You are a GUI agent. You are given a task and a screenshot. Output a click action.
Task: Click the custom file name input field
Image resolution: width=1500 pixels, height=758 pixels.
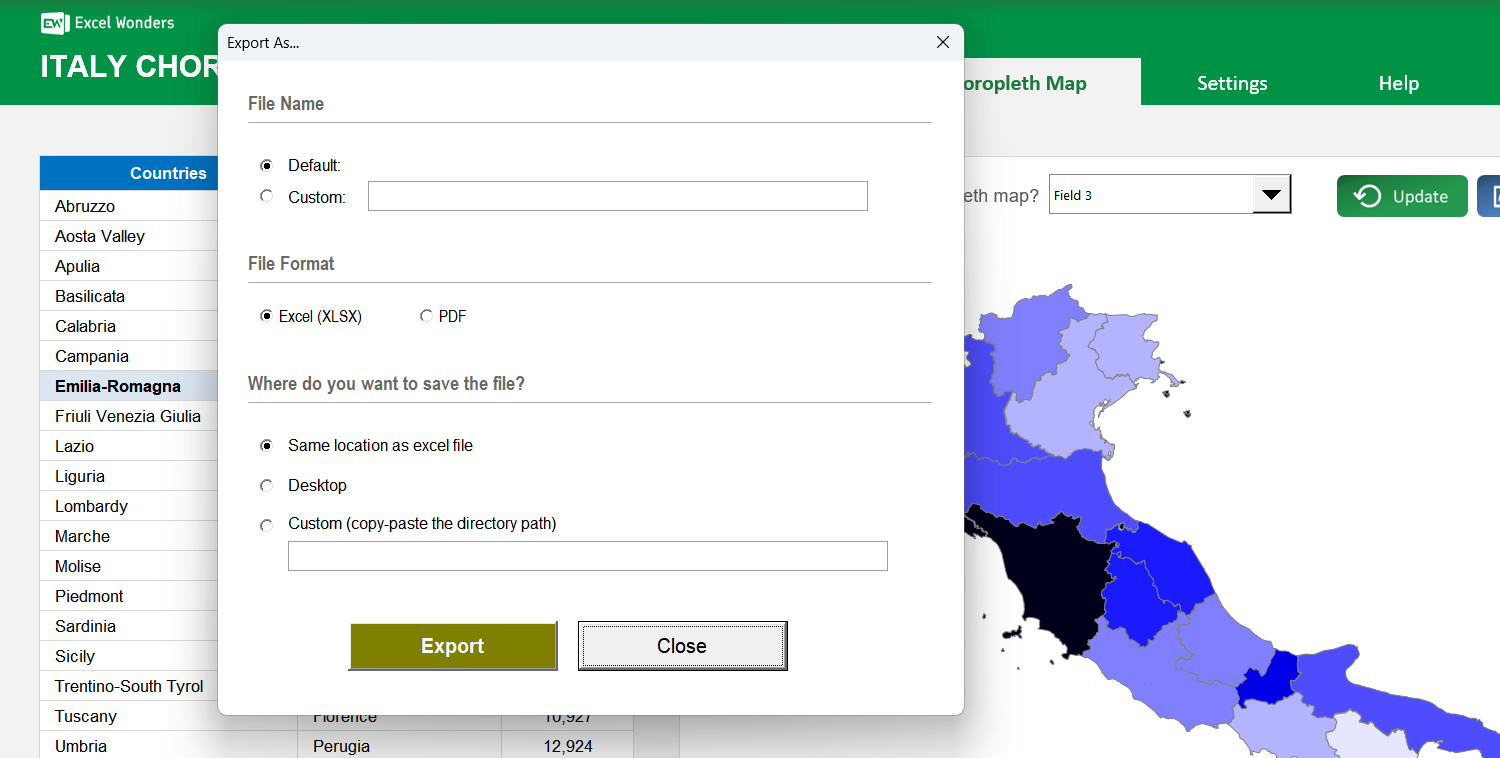(x=617, y=196)
